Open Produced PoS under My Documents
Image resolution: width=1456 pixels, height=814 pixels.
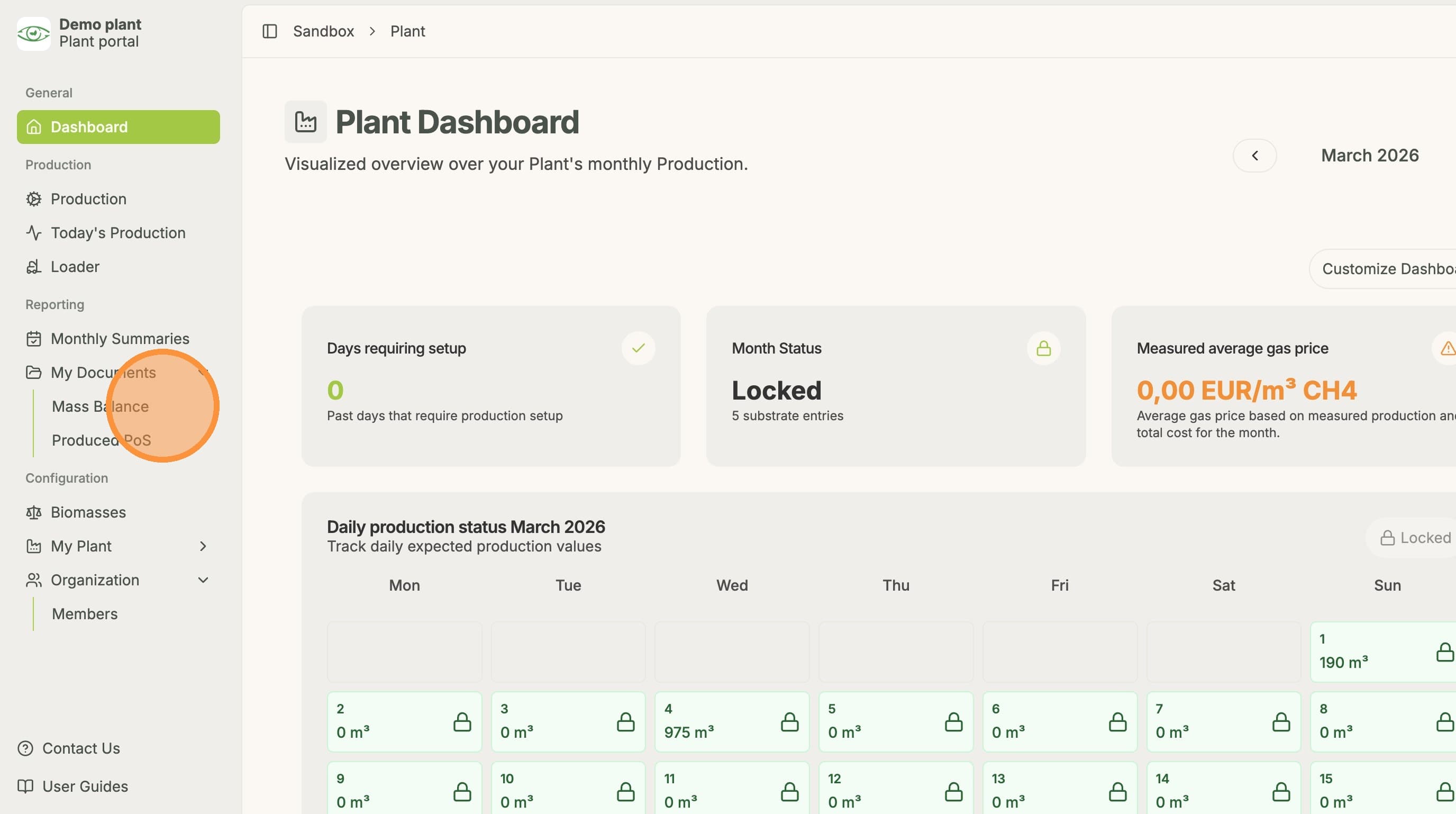coord(101,440)
